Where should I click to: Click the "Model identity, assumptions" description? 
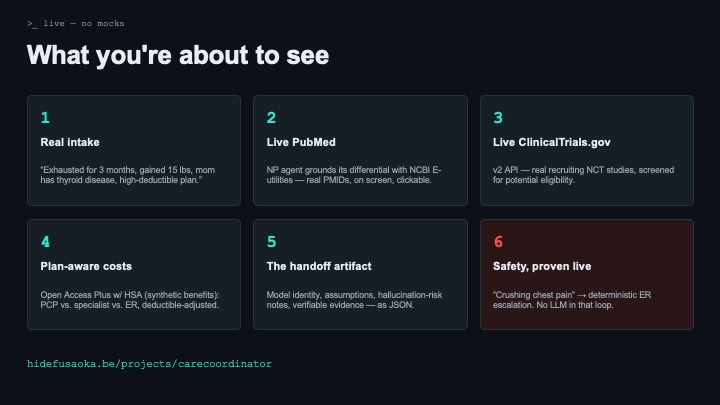[x=354, y=300]
